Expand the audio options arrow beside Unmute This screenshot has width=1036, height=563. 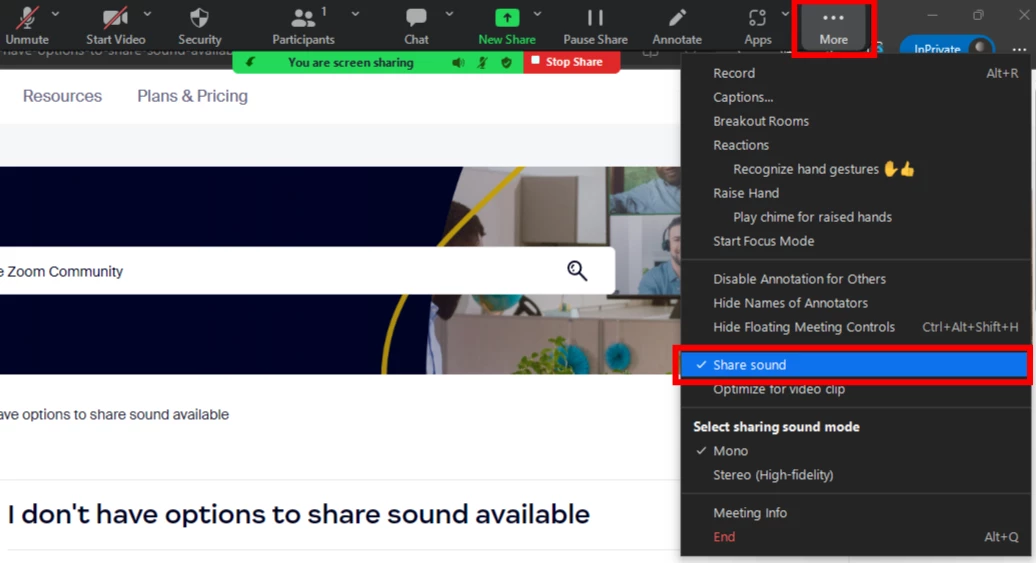pos(56,13)
